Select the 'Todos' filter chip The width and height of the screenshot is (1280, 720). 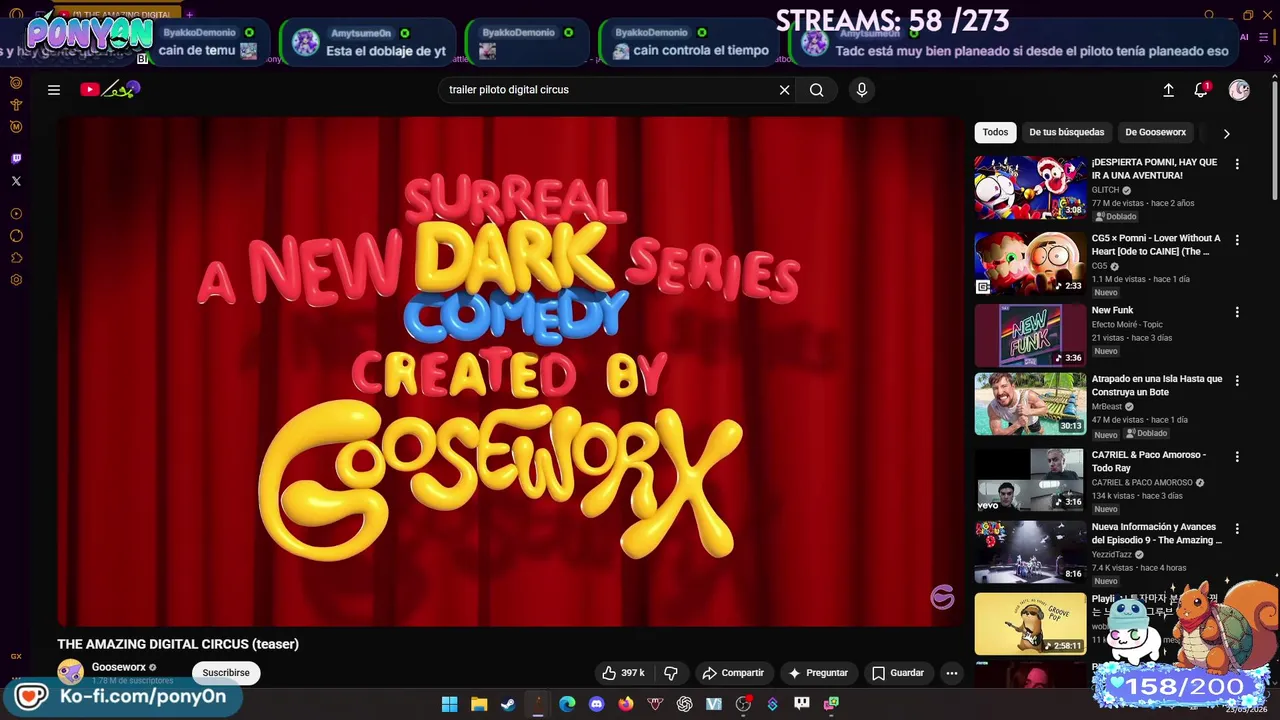click(x=995, y=132)
